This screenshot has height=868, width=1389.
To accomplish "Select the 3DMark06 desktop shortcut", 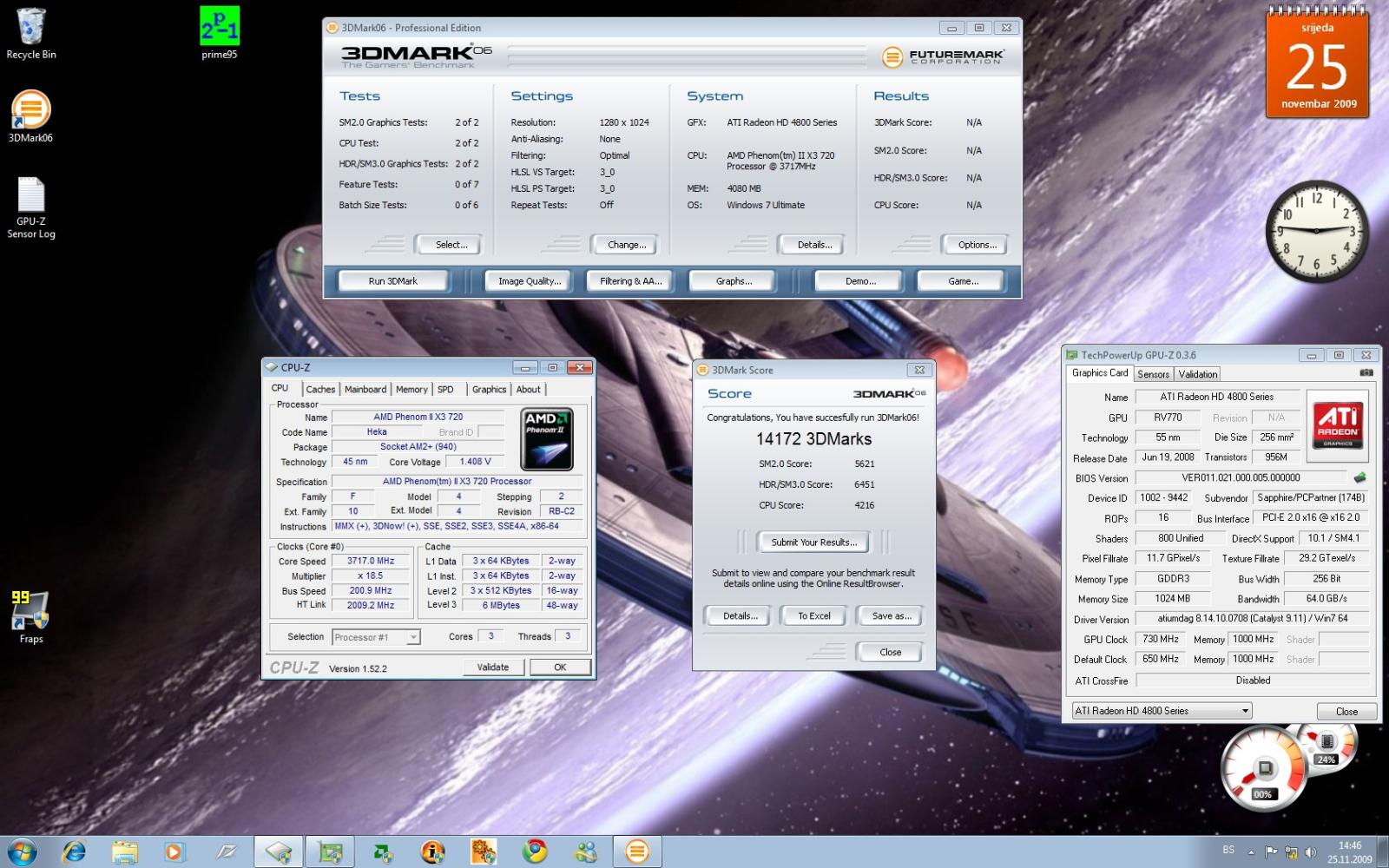I will click(30, 117).
